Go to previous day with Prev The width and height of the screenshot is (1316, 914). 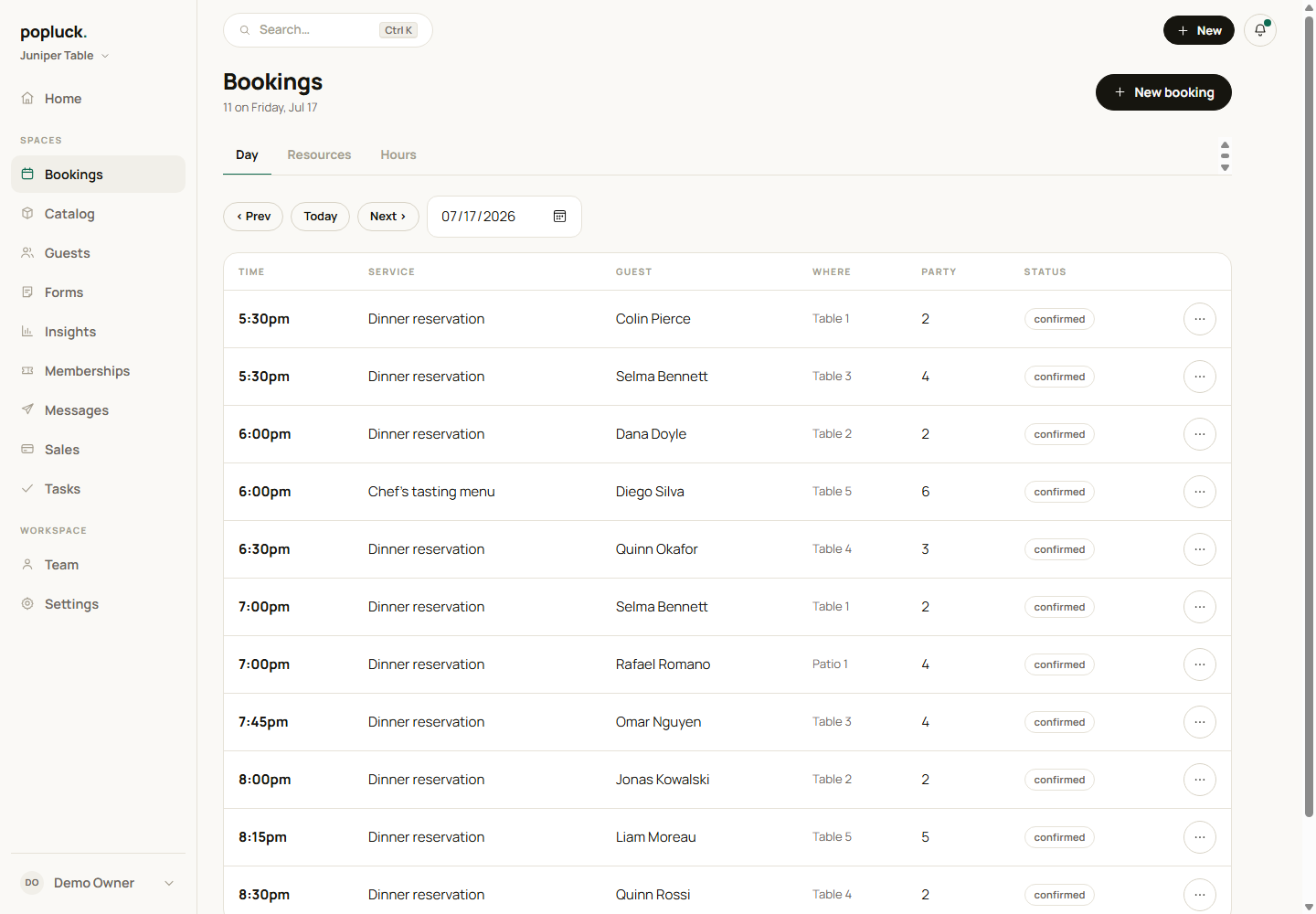(x=253, y=217)
